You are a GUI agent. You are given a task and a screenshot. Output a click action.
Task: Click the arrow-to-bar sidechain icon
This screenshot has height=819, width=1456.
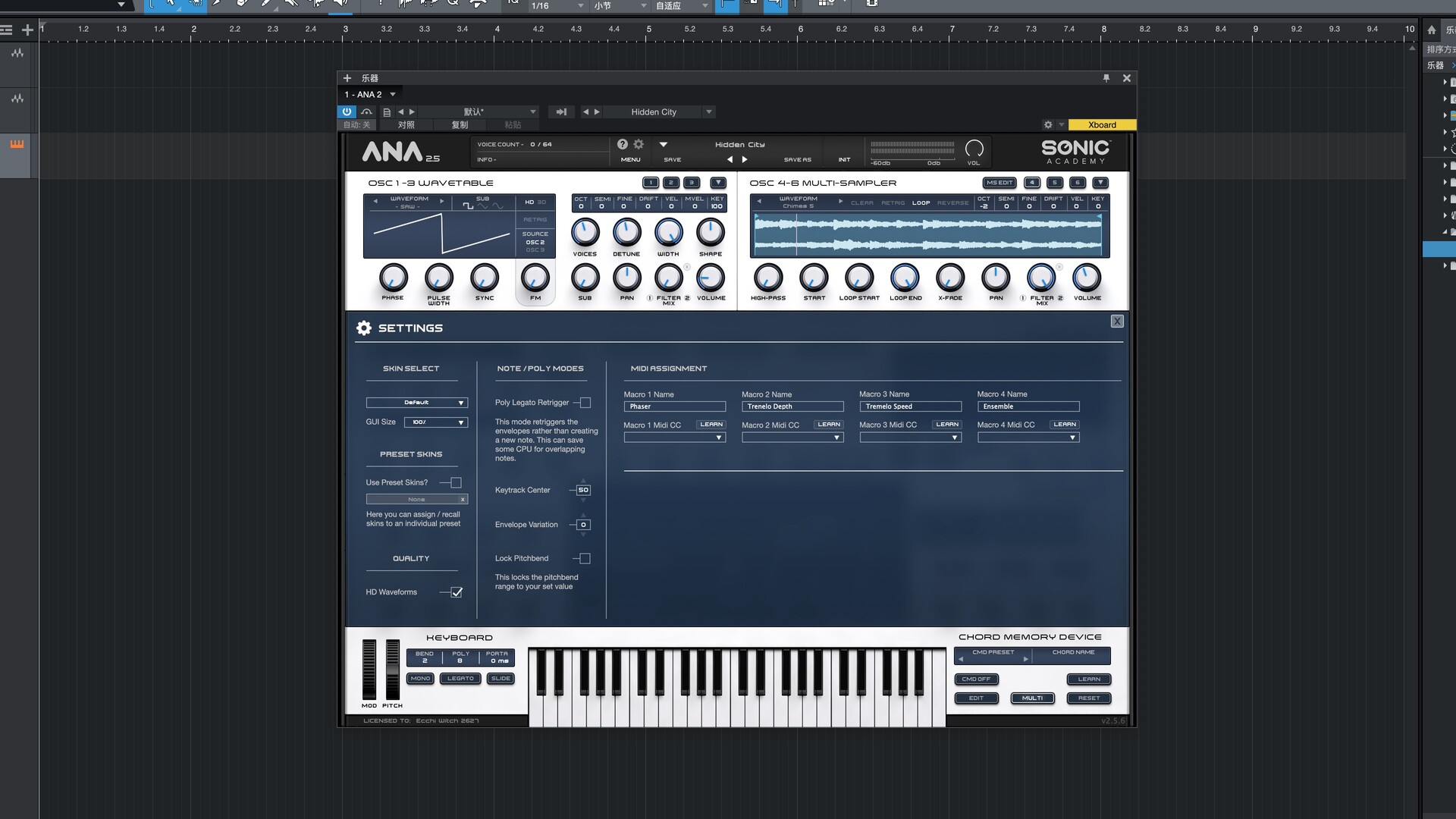click(x=561, y=111)
